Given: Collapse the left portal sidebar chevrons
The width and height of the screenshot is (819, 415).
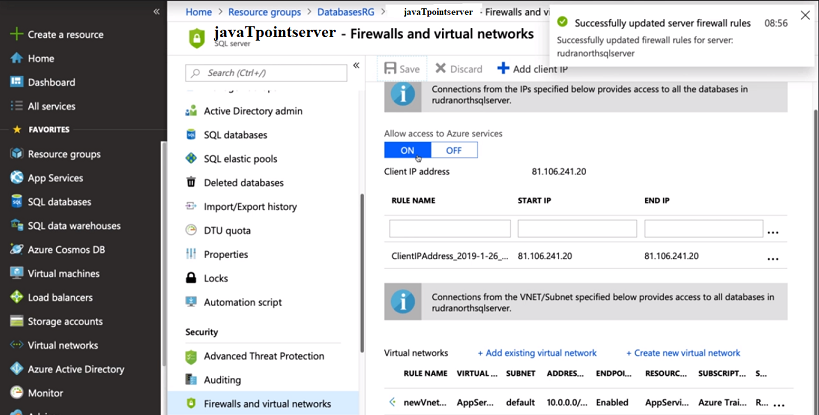Looking at the screenshot, I should (156, 11).
